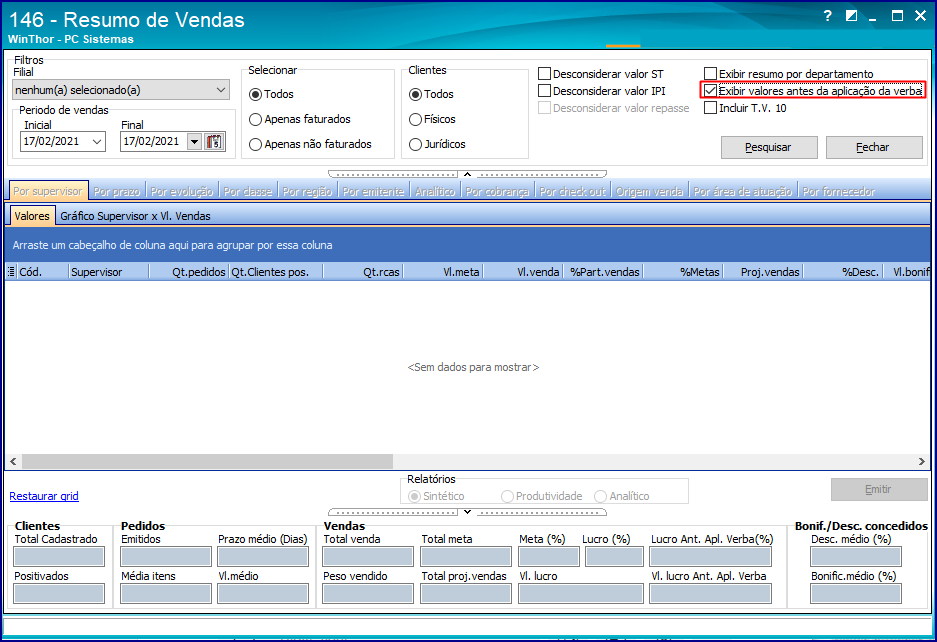Open the Por região tab
Screen dimensions: 937x642
307,191
